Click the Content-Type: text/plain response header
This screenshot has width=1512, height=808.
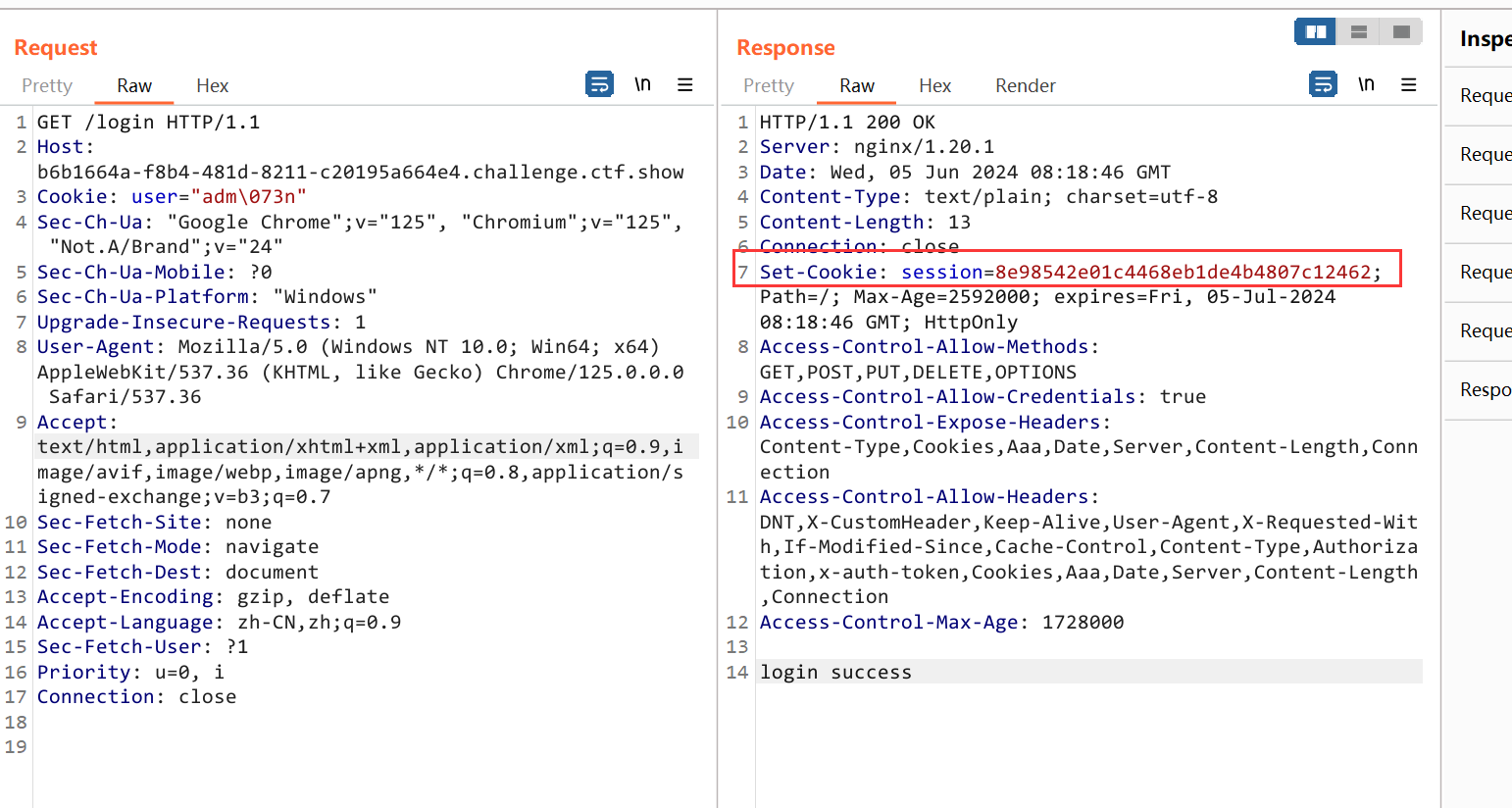click(x=989, y=197)
